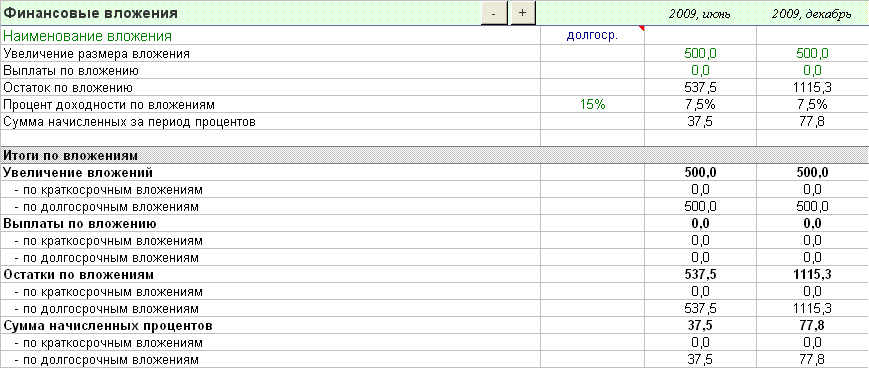Viewport: 869px width, 368px height.
Task: Select the Финансовые вложения title cell
Action: pyautogui.click(x=91, y=13)
